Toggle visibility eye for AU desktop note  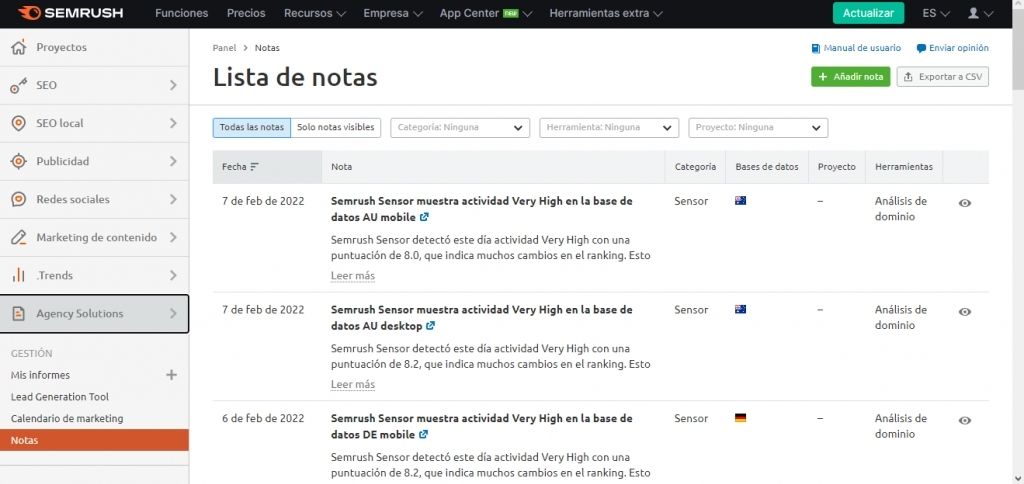click(x=965, y=312)
